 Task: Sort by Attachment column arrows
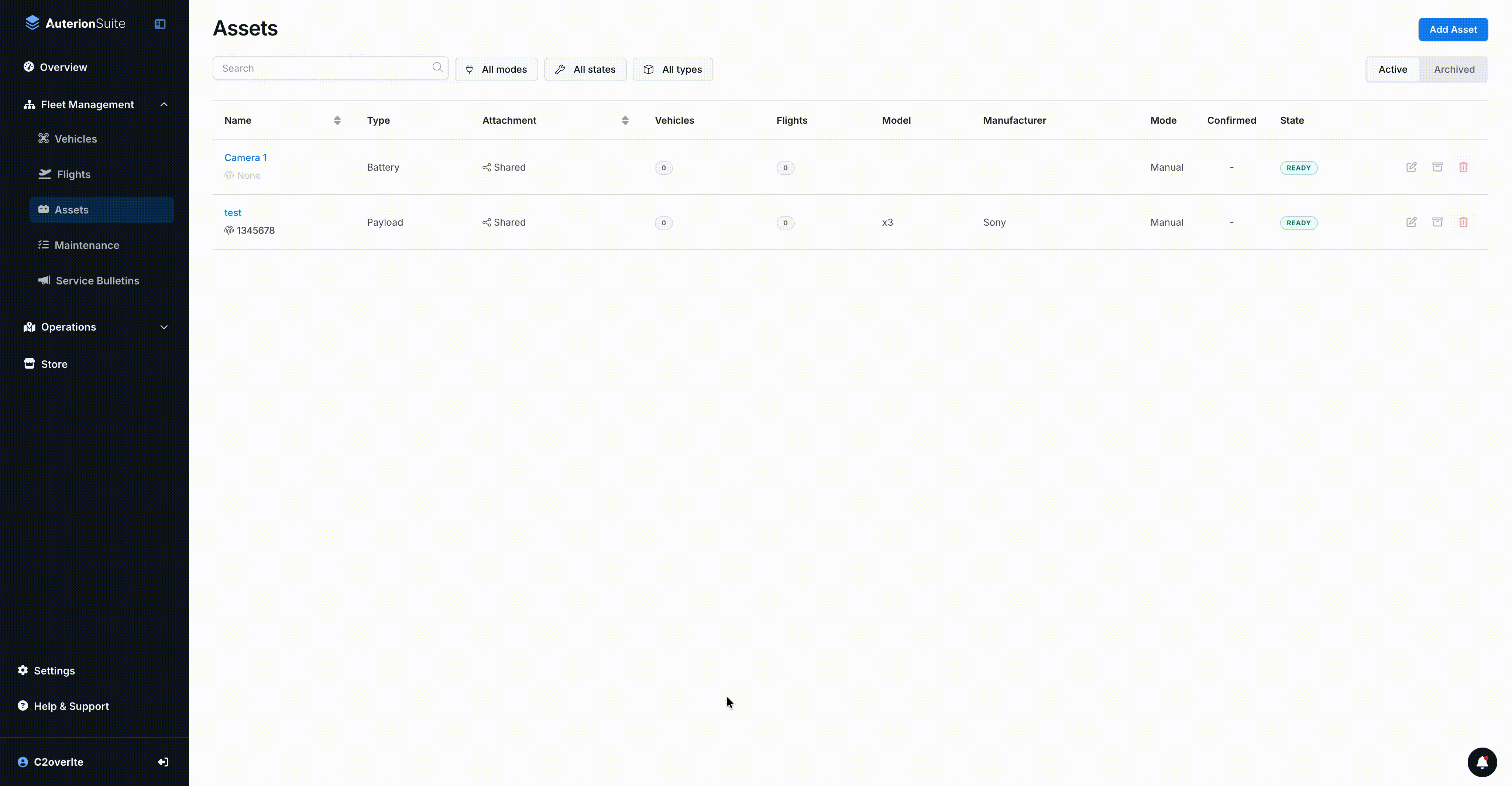pos(625,120)
